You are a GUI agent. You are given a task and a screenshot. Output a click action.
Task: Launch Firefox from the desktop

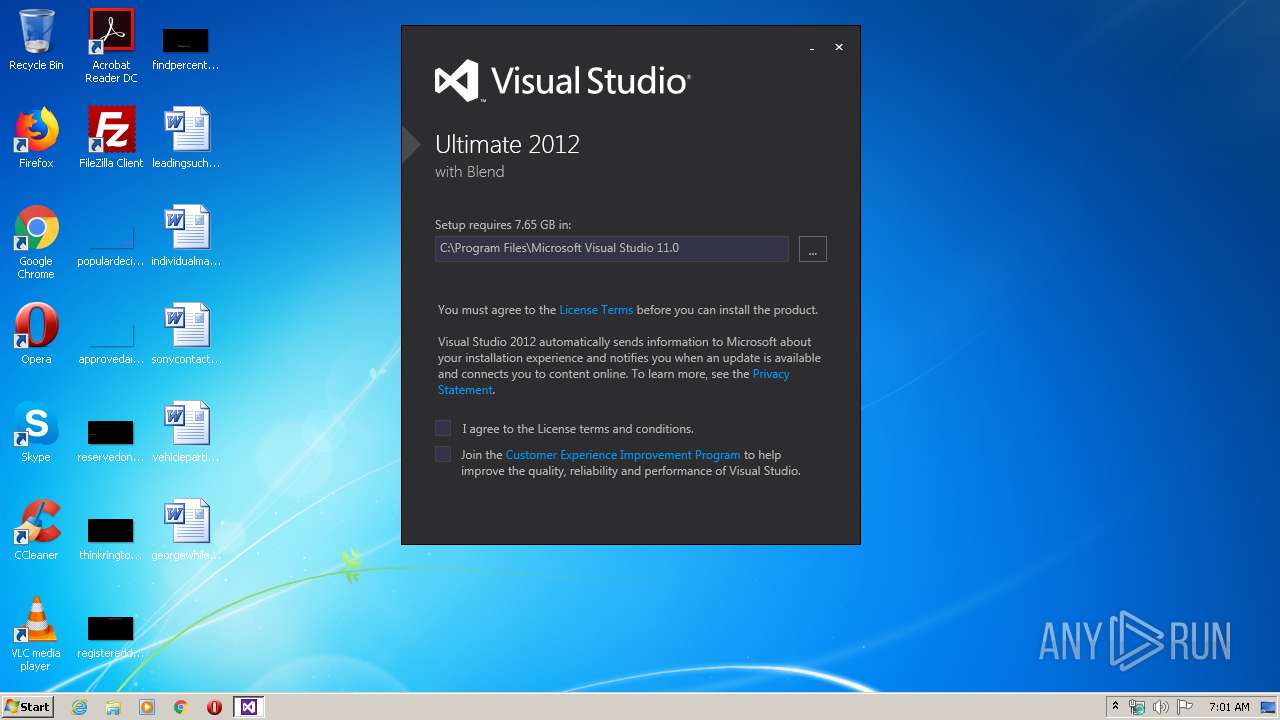[x=36, y=138]
